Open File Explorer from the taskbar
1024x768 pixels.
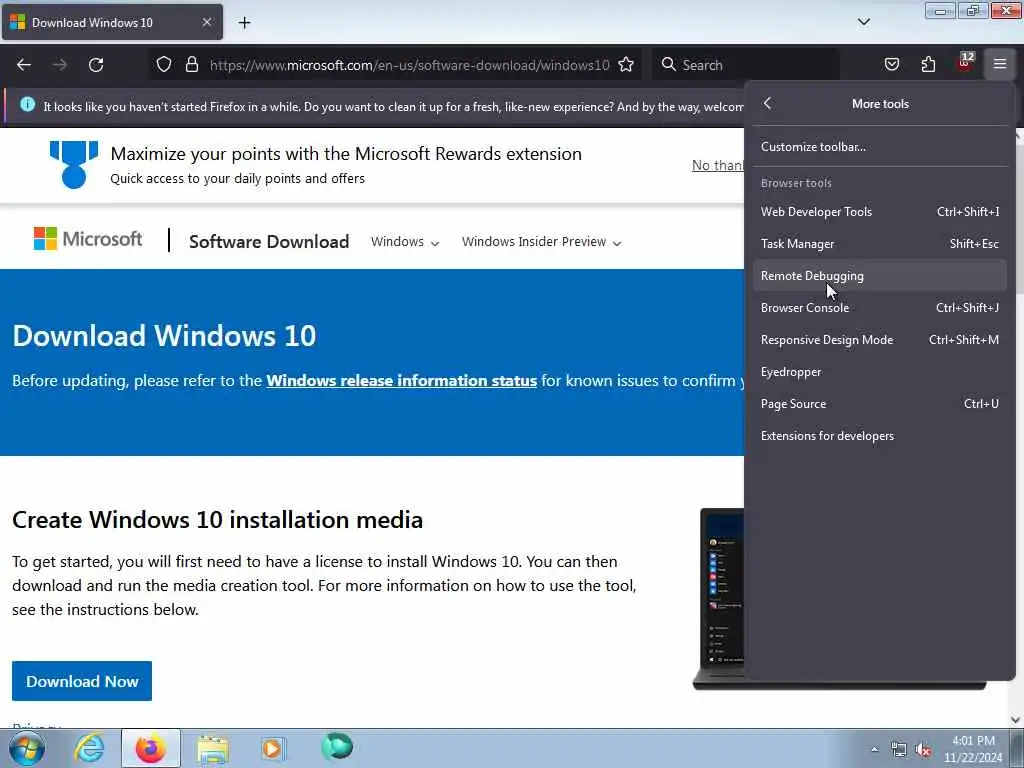(212, 748)
